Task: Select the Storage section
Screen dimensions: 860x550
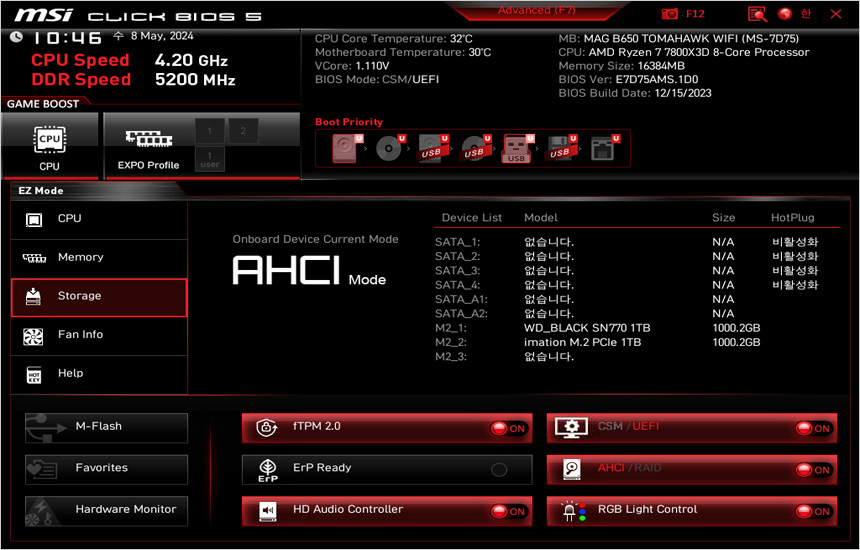Action: point(99,297)
